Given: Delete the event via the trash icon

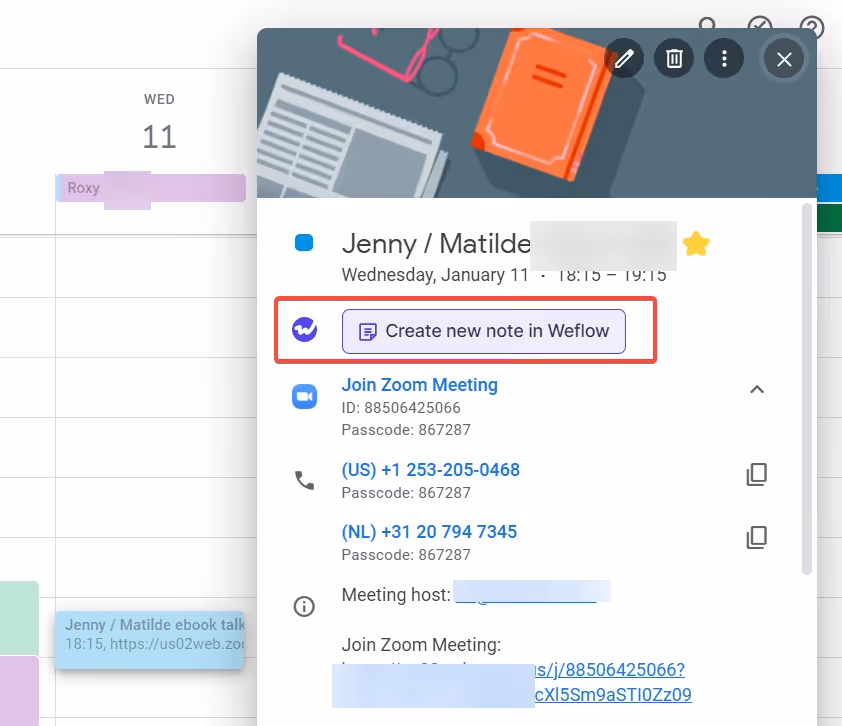Looking at the screenshot, I should tap(673, 58).
